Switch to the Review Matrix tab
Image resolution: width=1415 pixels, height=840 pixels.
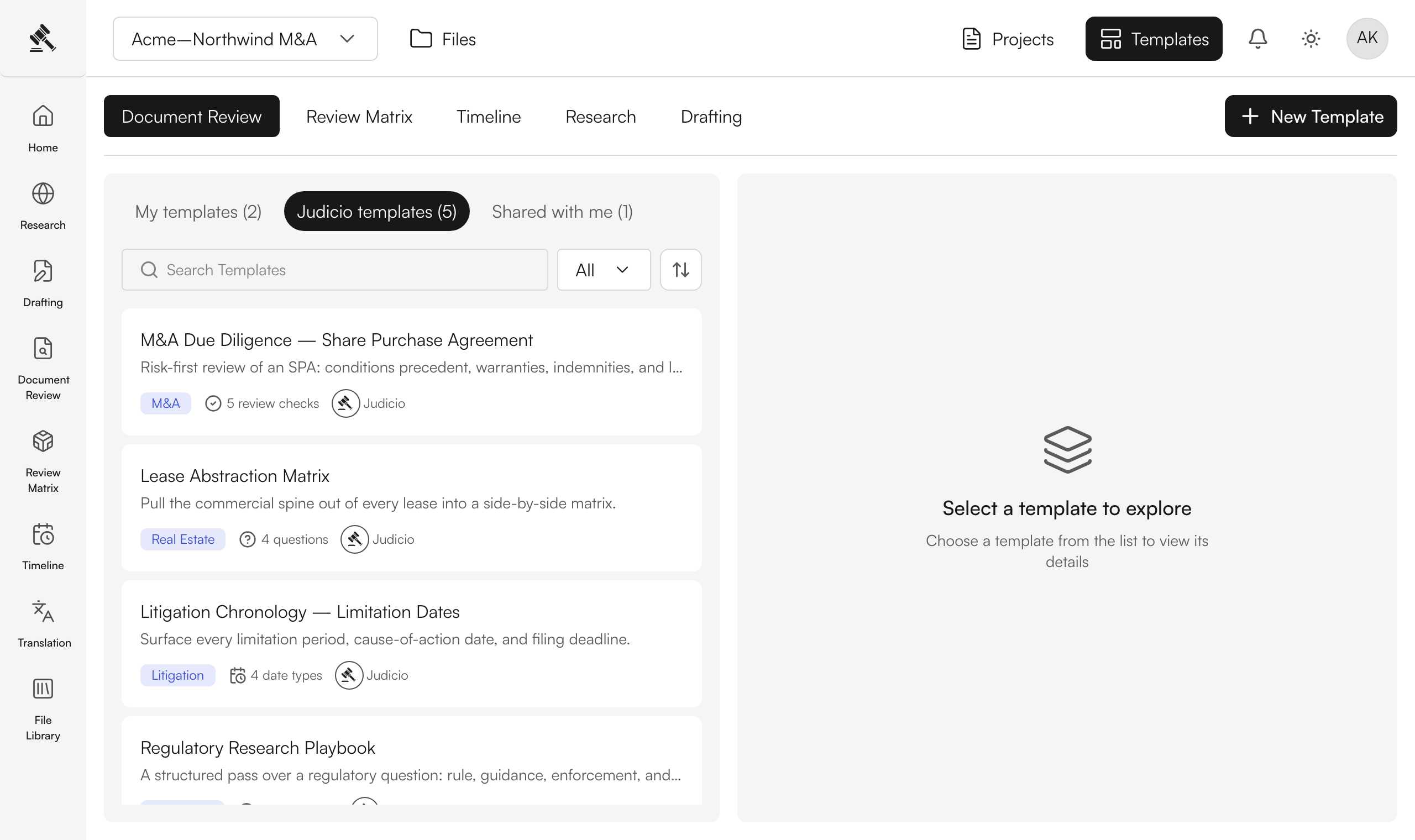pyautogui.click(x=359, y=116)
